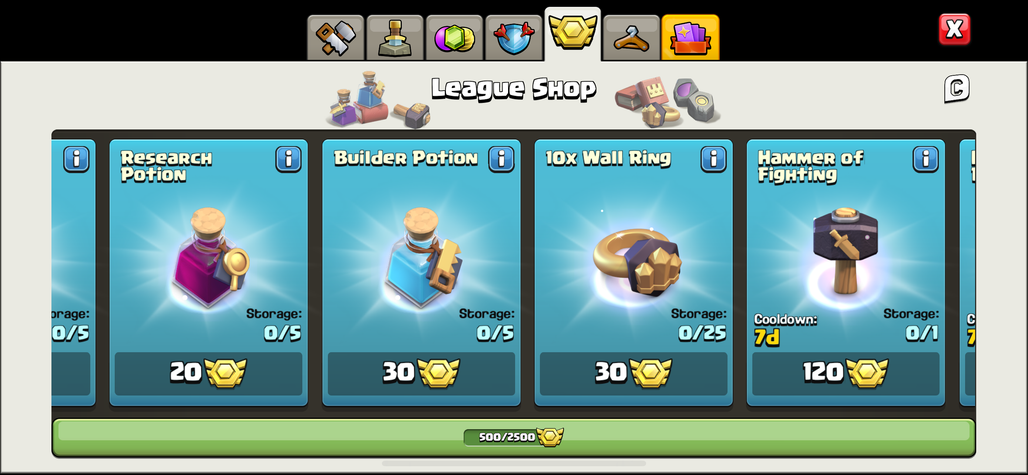The width and height of the screenshot is (1028, 475).
Task: Switch to the potion pedestal tab
Action: [395, 37]
